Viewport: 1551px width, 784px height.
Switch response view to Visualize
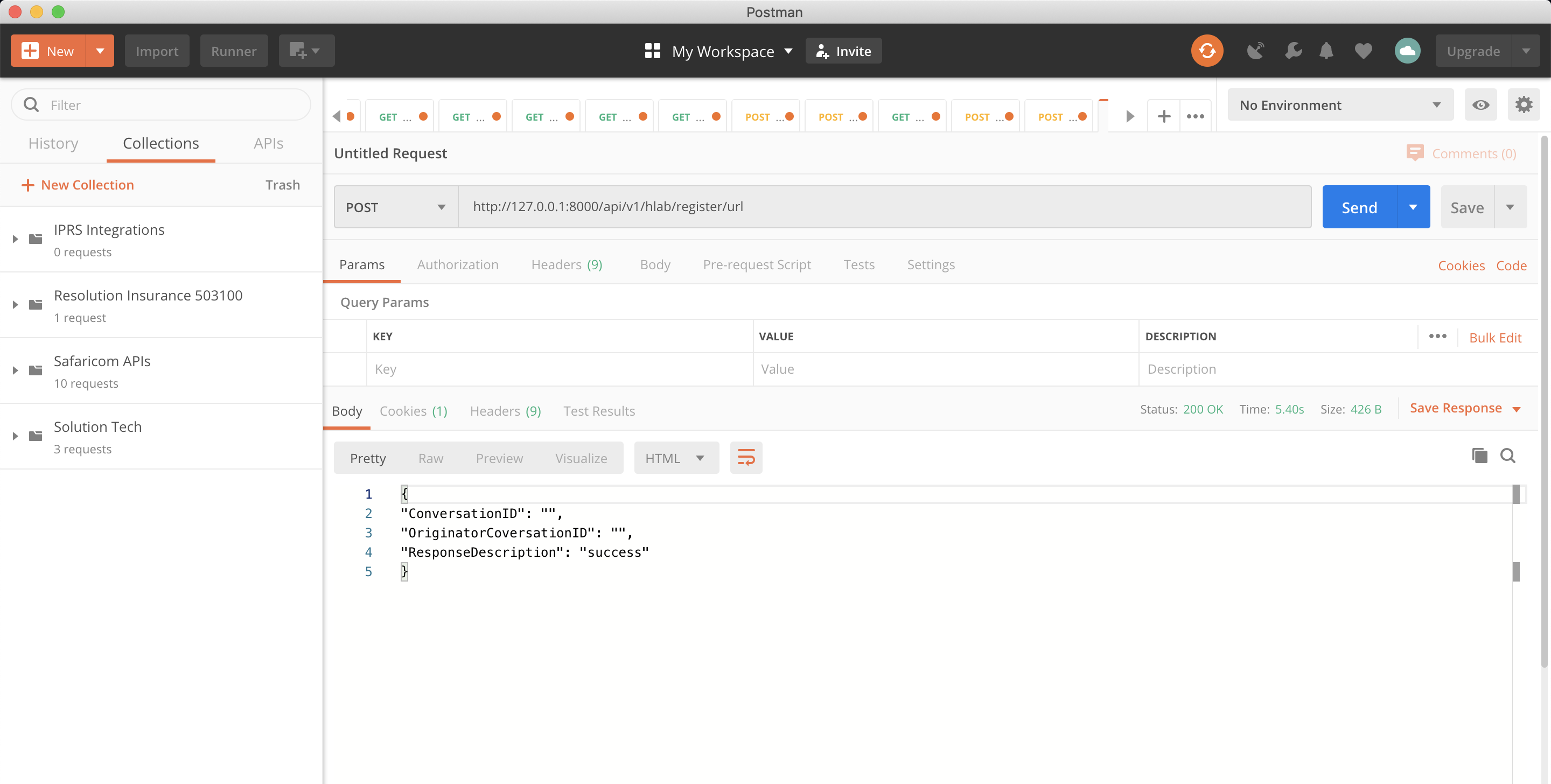(x=581, y=458)
